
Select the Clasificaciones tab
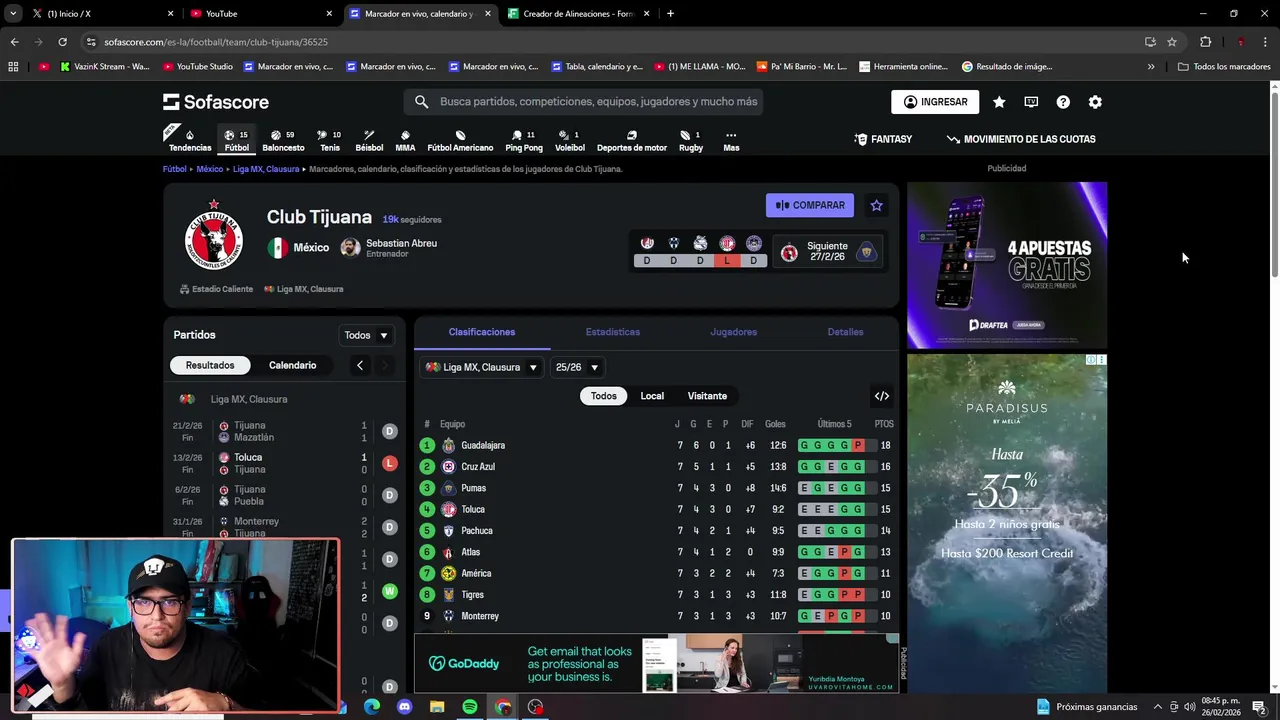[x=482, y=332]
